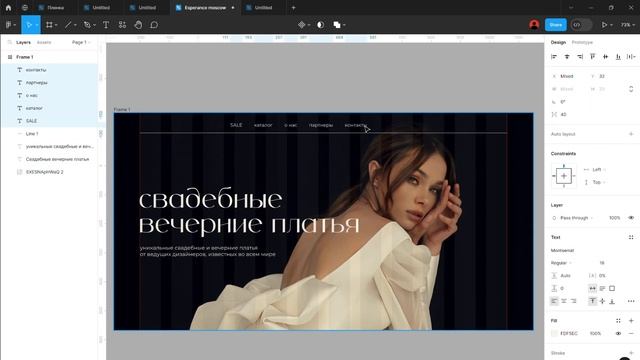The height and width of the screenshot is (360, 640).
Task: Align selection left
Action: coord(554,57)
